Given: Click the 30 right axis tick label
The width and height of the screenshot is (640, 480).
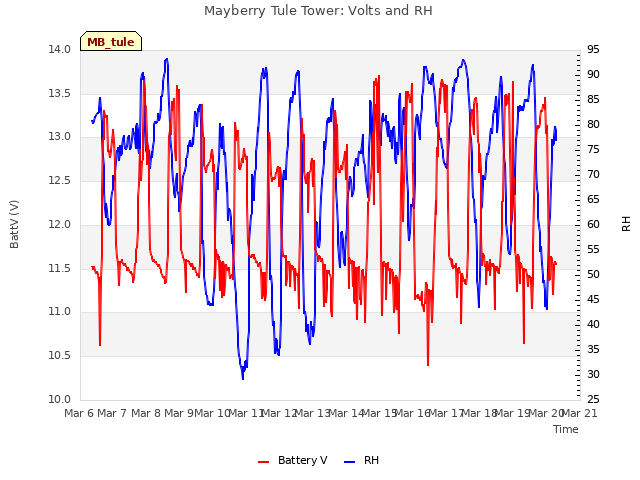Looking at the screenshot, I should [x=593, y=374].
